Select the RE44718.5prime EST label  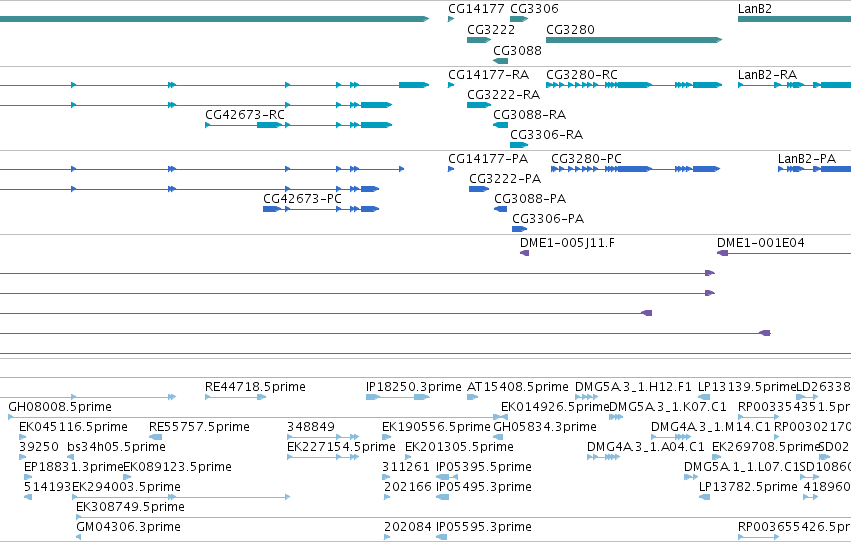point(255,387)
